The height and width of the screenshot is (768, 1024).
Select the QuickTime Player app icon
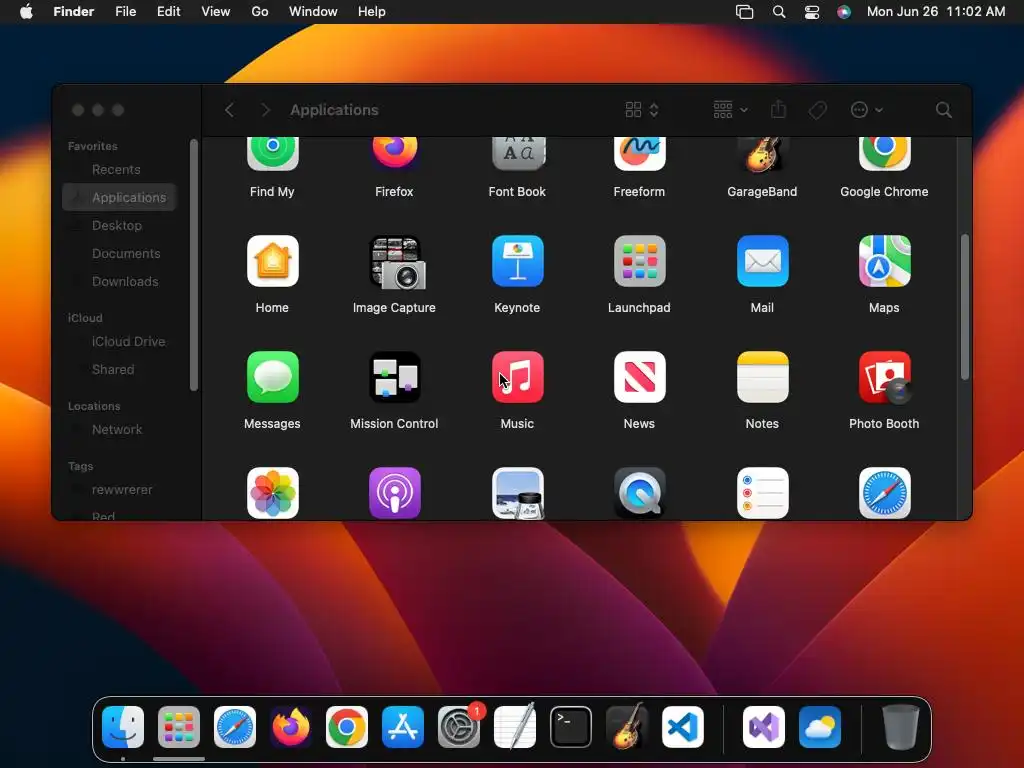[x=639, y=493]
